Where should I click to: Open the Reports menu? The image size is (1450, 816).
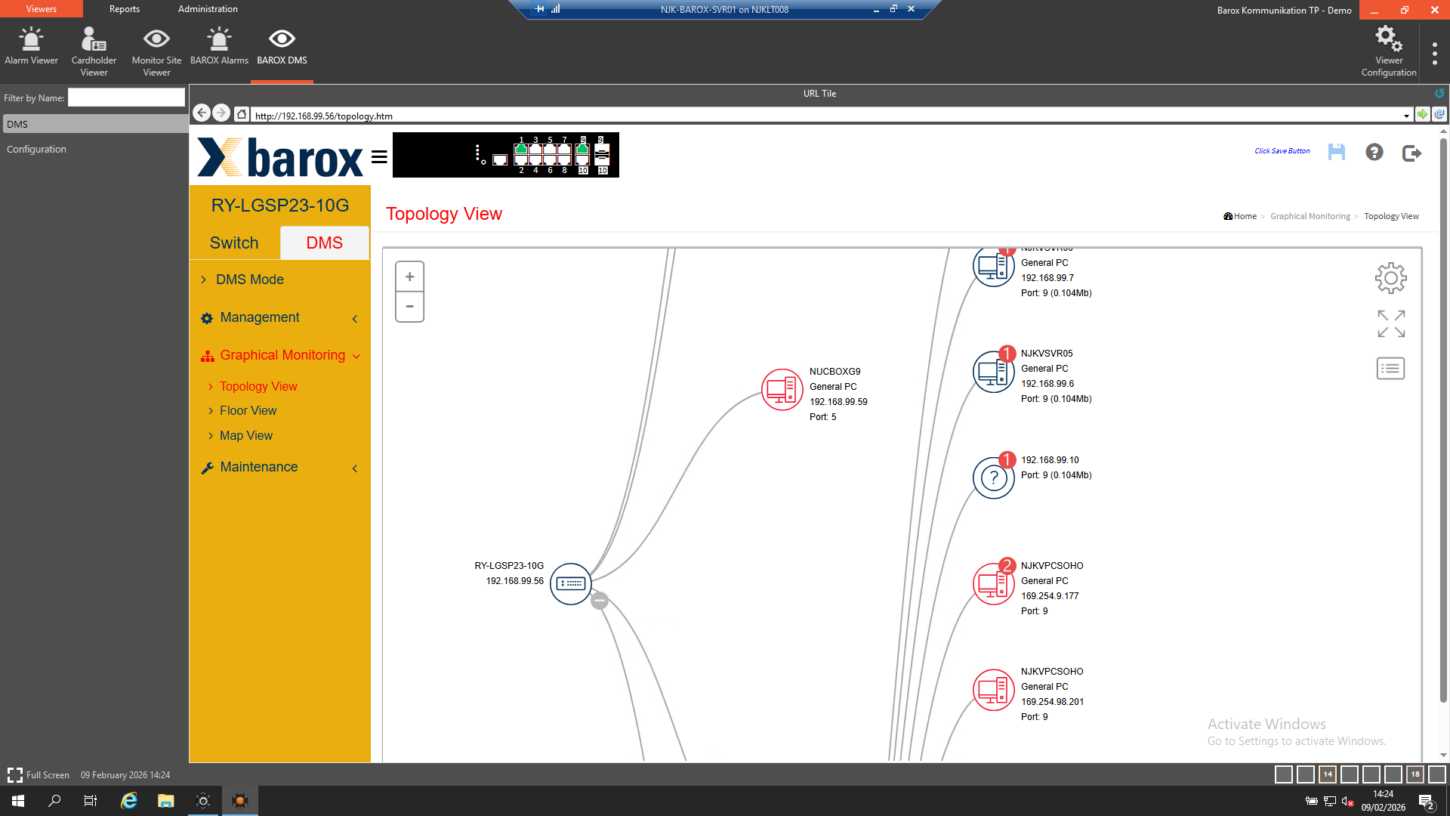click(x=124, y=9)
